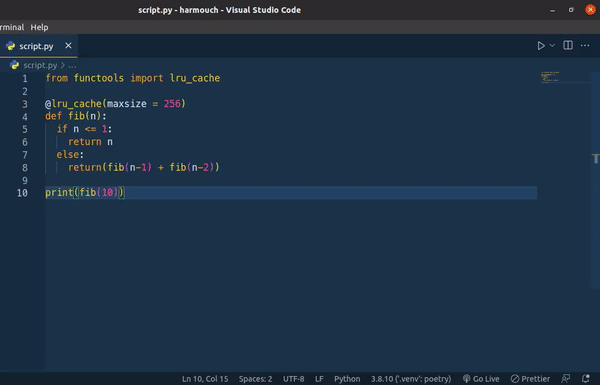The width and height of the screenshot is (600, 385).
Task: Place cursor on 'lru_cache' import text
Action: pos(195,78)
